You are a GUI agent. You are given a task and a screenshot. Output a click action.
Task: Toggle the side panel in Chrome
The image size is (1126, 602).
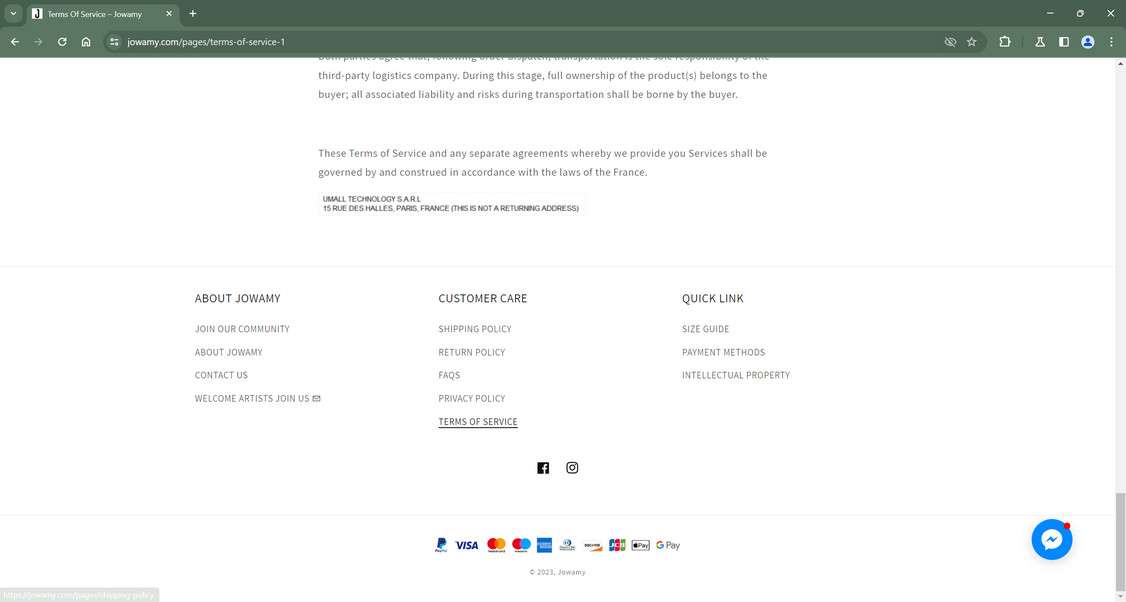[x=1063, y=42]
